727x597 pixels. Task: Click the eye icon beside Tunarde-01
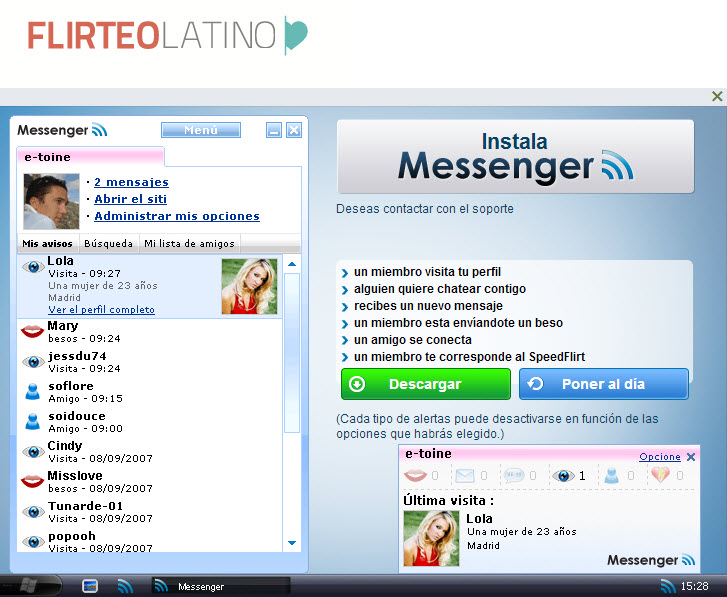[33, 512]
